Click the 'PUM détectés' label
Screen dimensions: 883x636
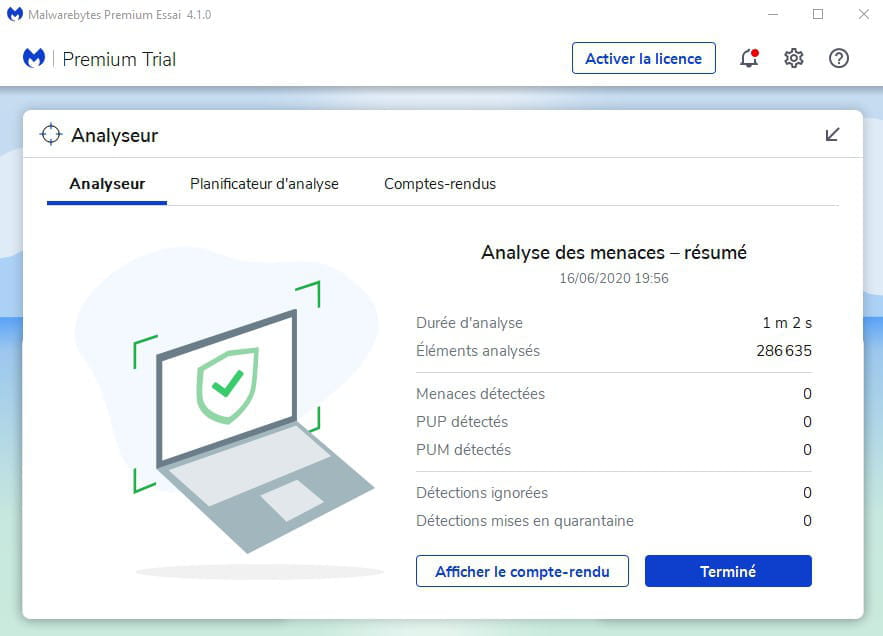coord(463,450)
